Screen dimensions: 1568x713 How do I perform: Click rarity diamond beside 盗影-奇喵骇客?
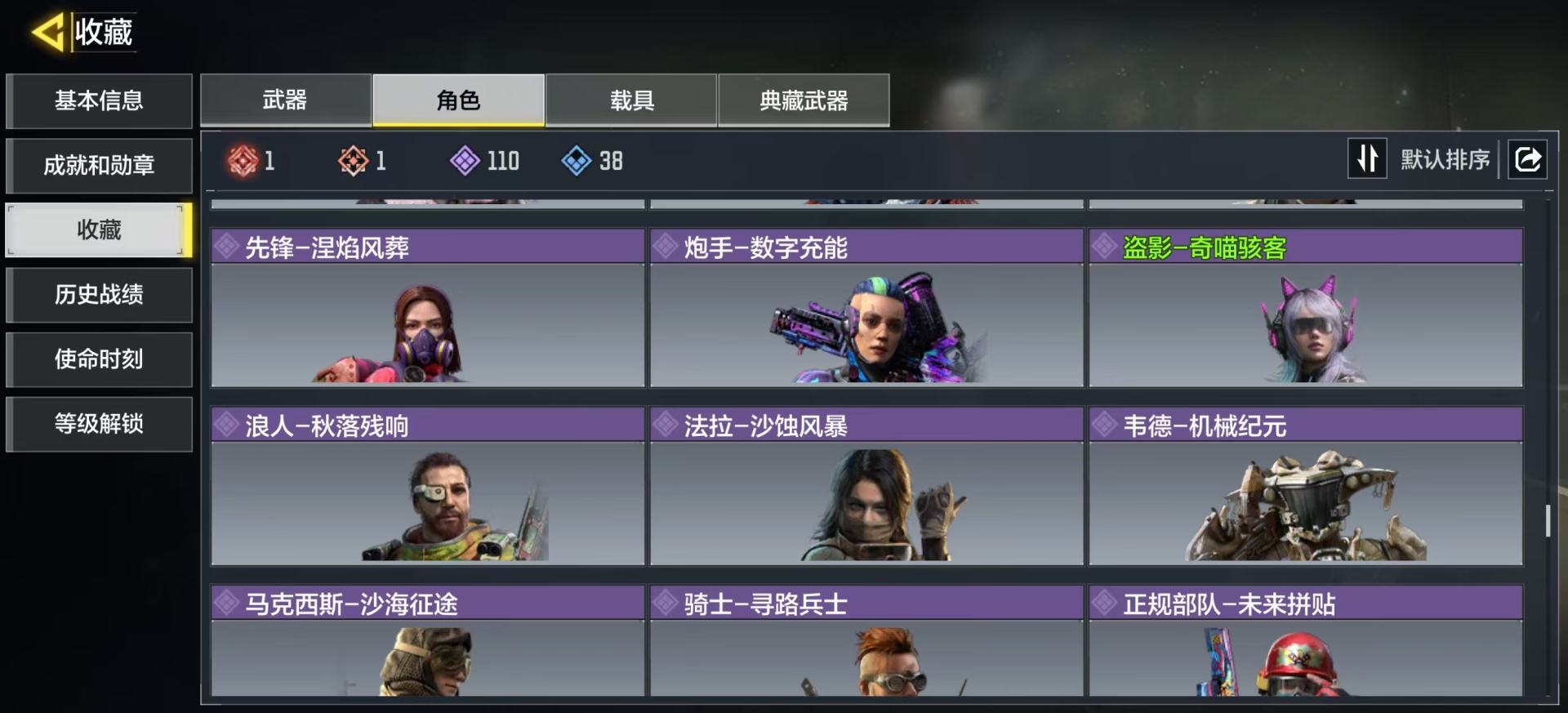pyautogui.click(x=1104, y=246)
